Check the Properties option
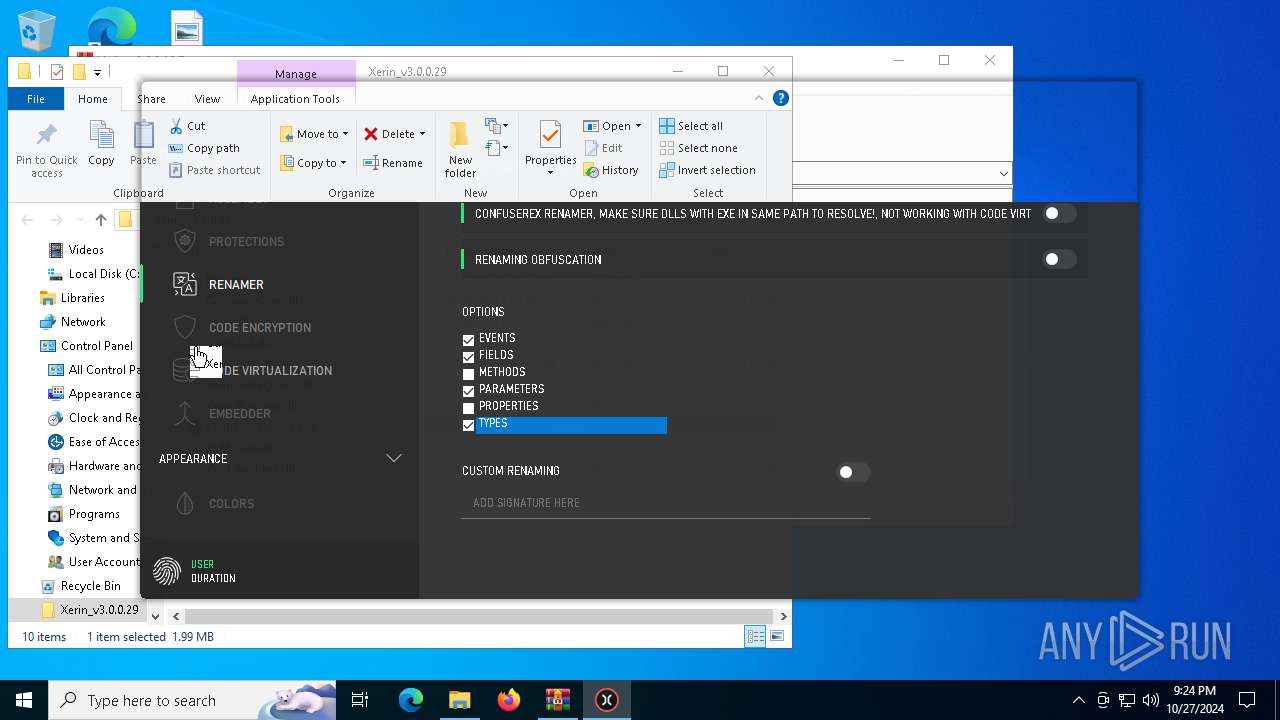This screenshot has height=720, width=1280. point(468,408)
